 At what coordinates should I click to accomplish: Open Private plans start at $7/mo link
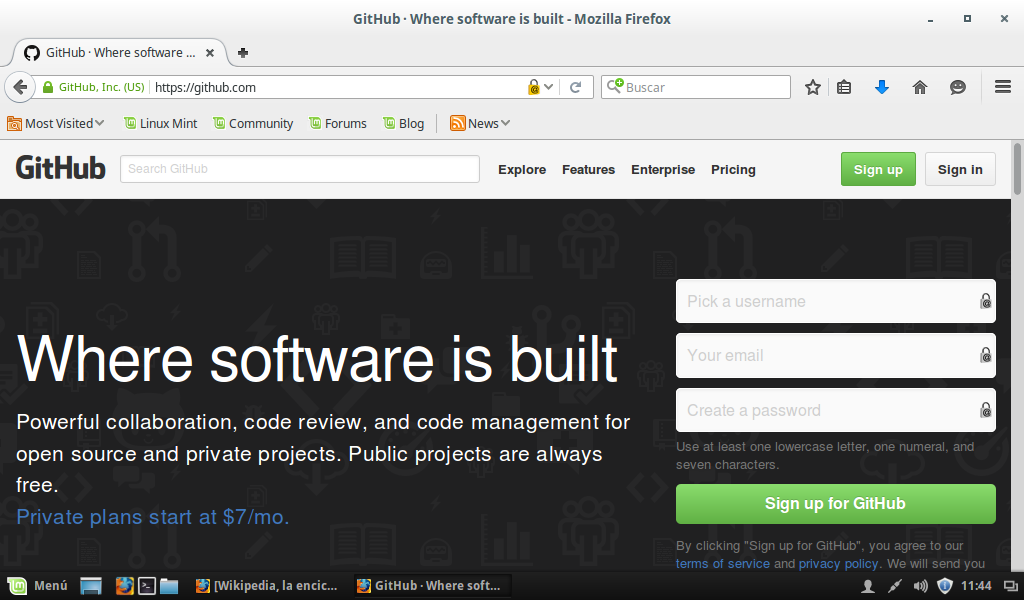152,516
